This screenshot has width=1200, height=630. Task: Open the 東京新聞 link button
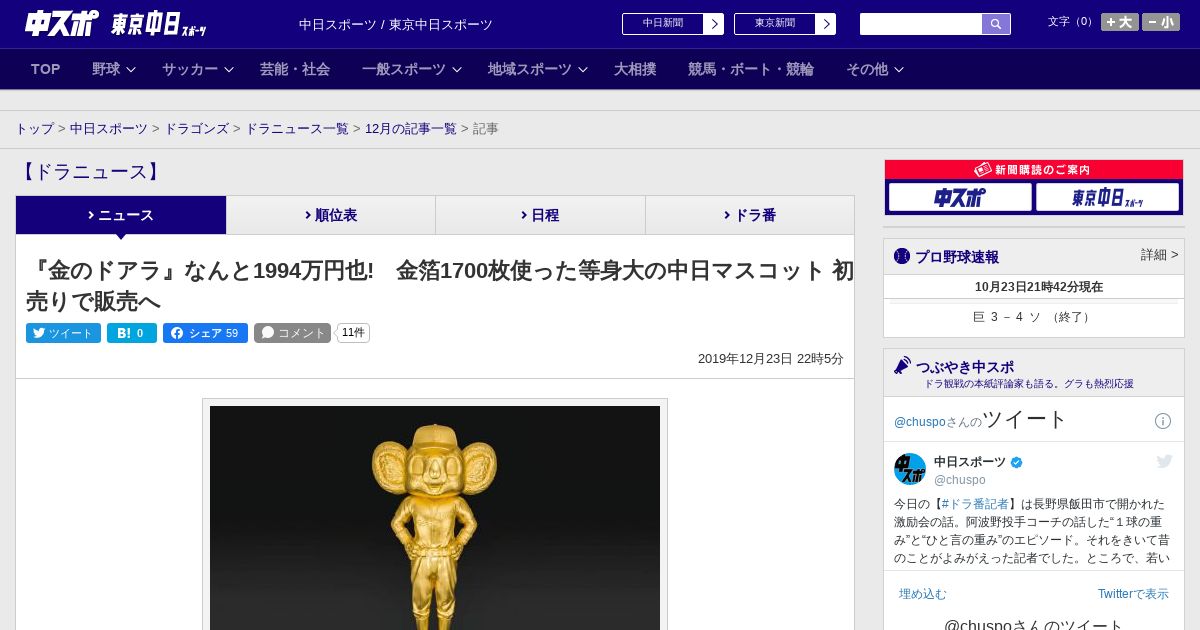point(775,24)
